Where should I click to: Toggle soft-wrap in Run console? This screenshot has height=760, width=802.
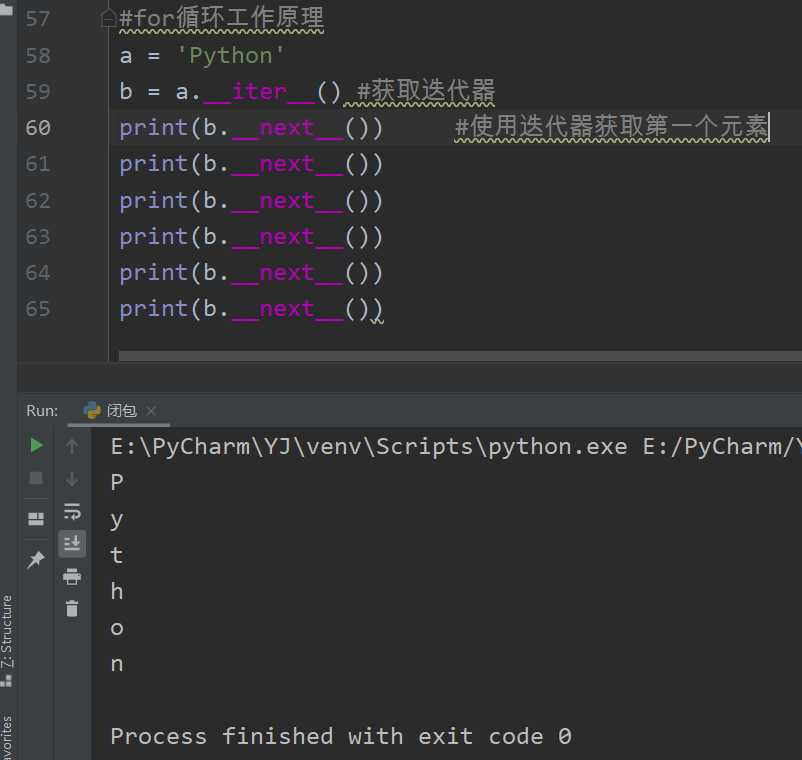point(72,511)
